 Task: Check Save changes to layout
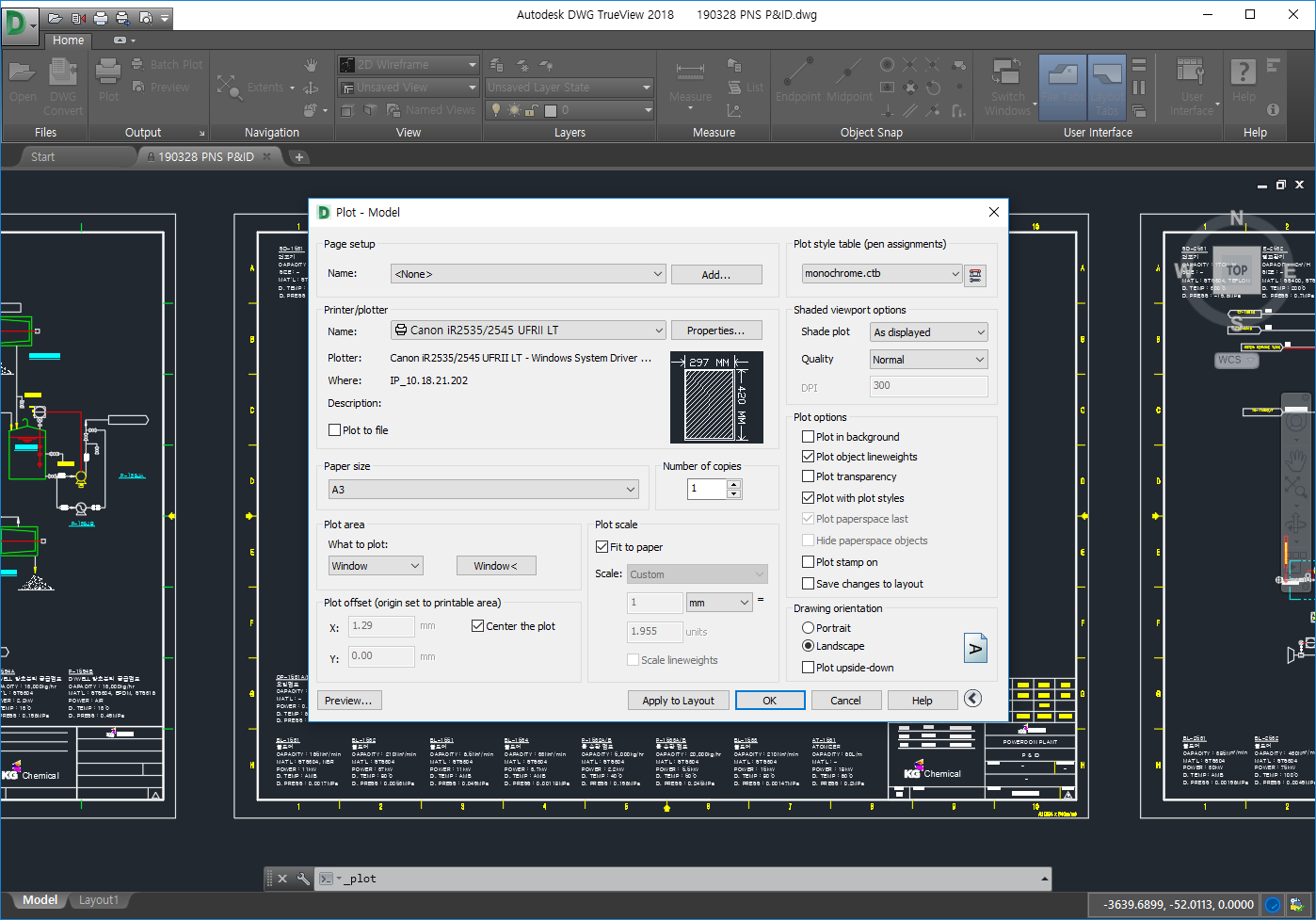[x=808, y=584]
